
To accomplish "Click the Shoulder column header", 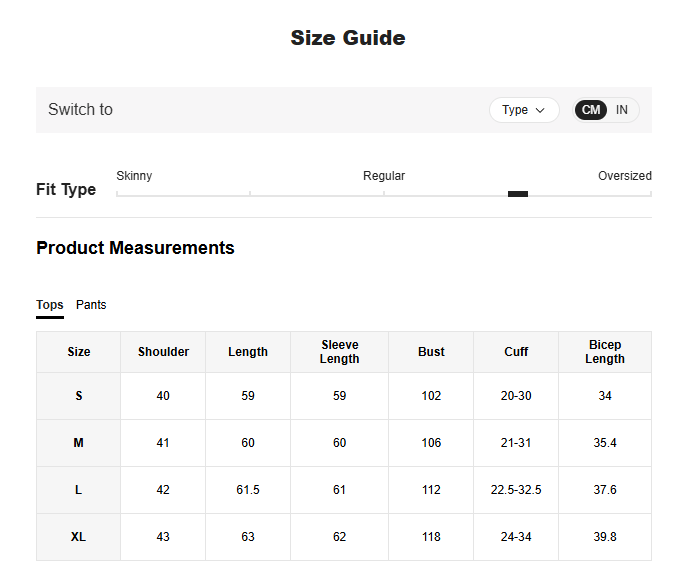I will 163,352.
